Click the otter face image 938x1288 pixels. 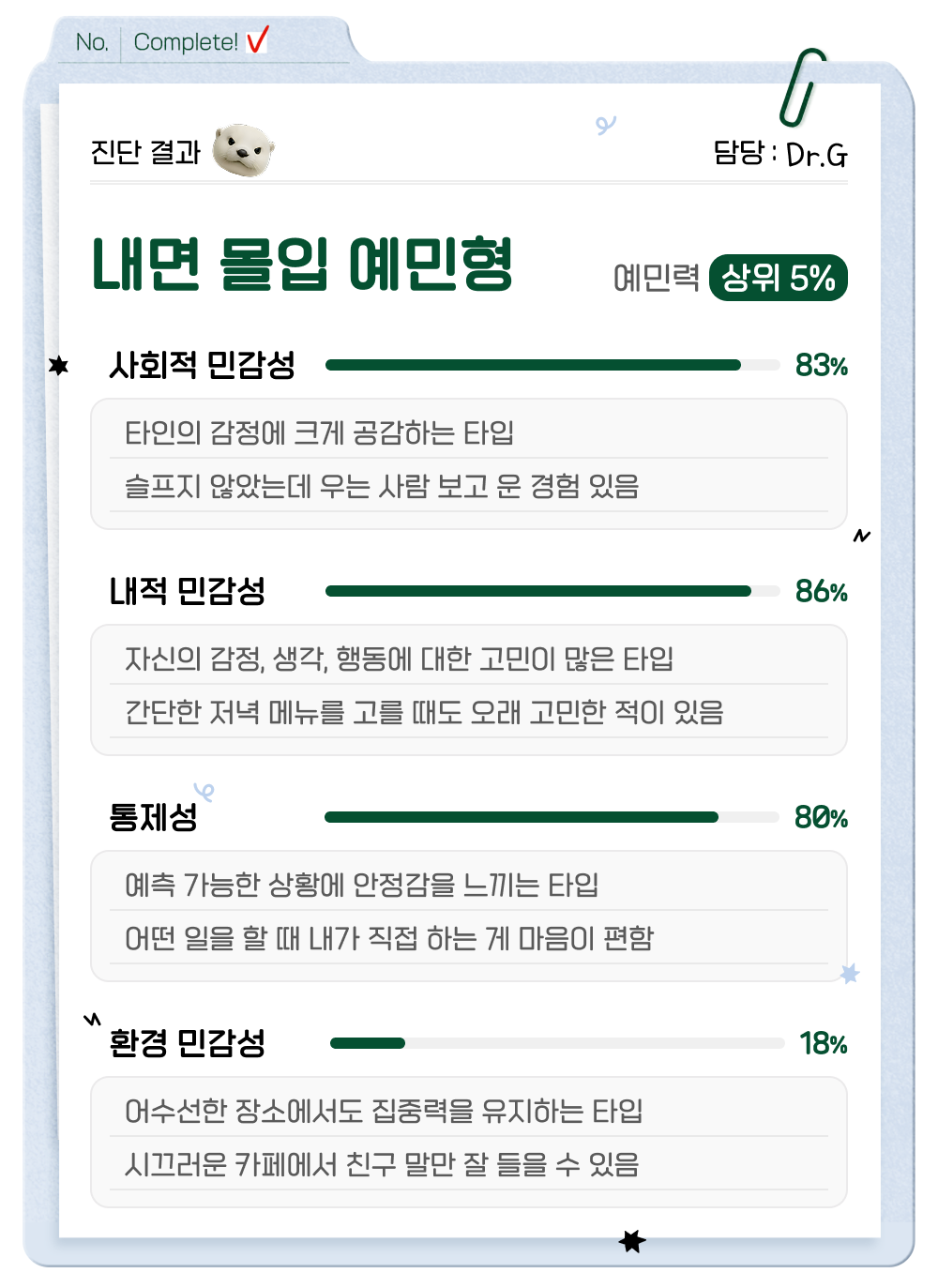click(x=243, y=150)
